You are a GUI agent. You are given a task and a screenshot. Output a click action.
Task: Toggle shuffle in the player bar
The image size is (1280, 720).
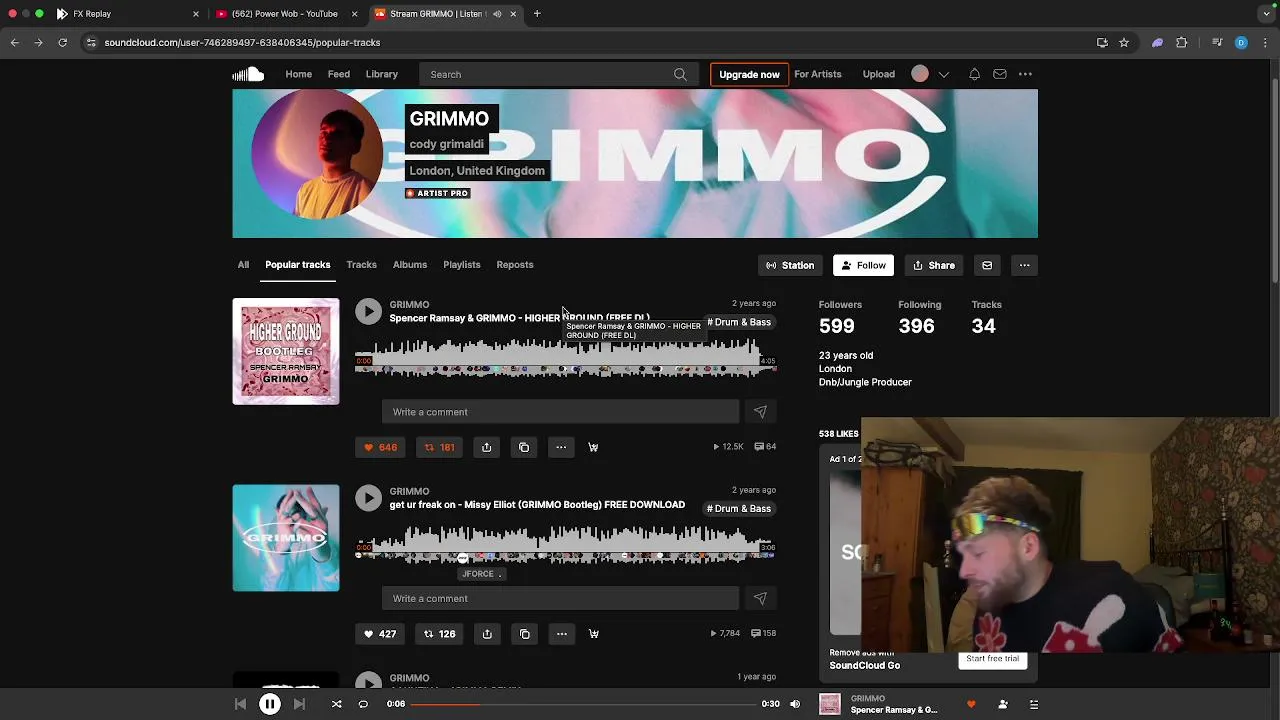[336, 704]
